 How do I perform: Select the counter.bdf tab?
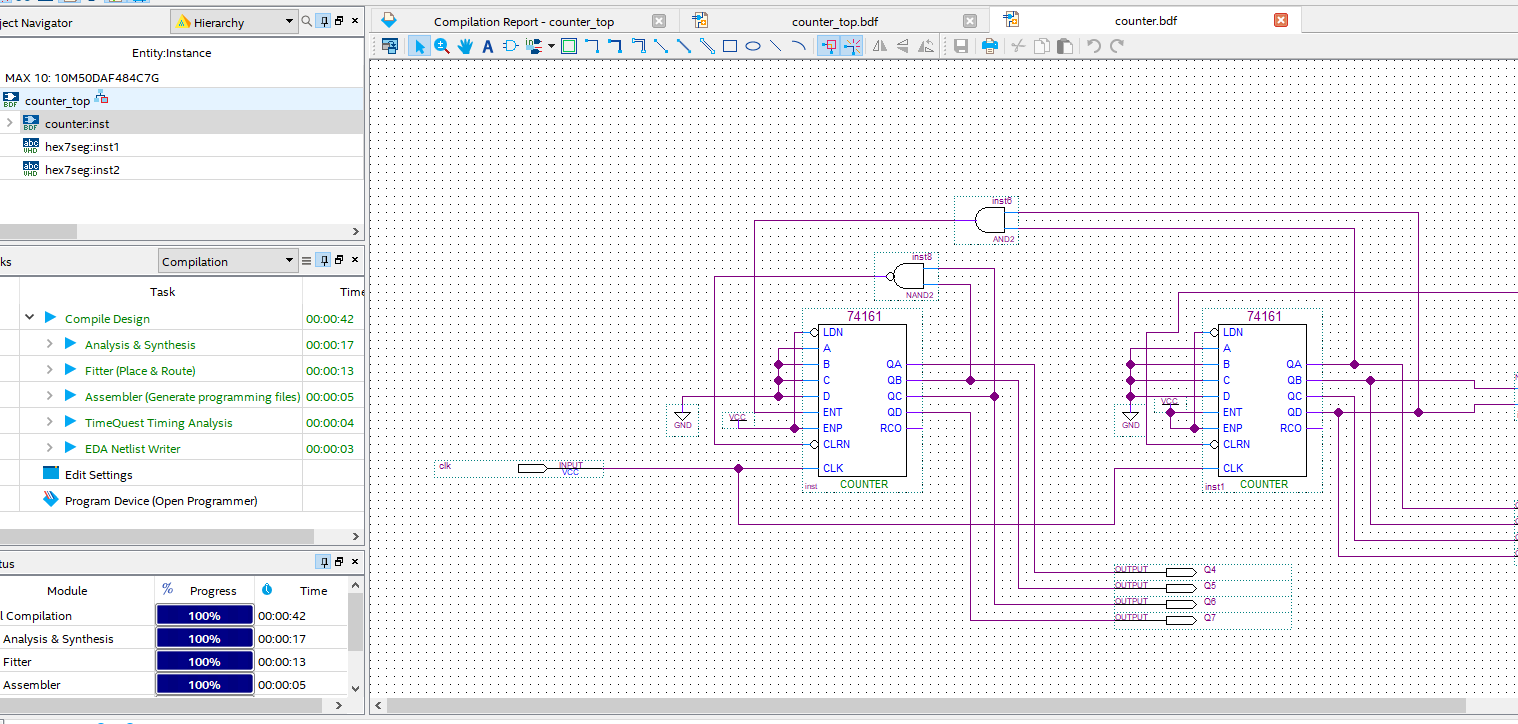click(x=1148, y=21)
